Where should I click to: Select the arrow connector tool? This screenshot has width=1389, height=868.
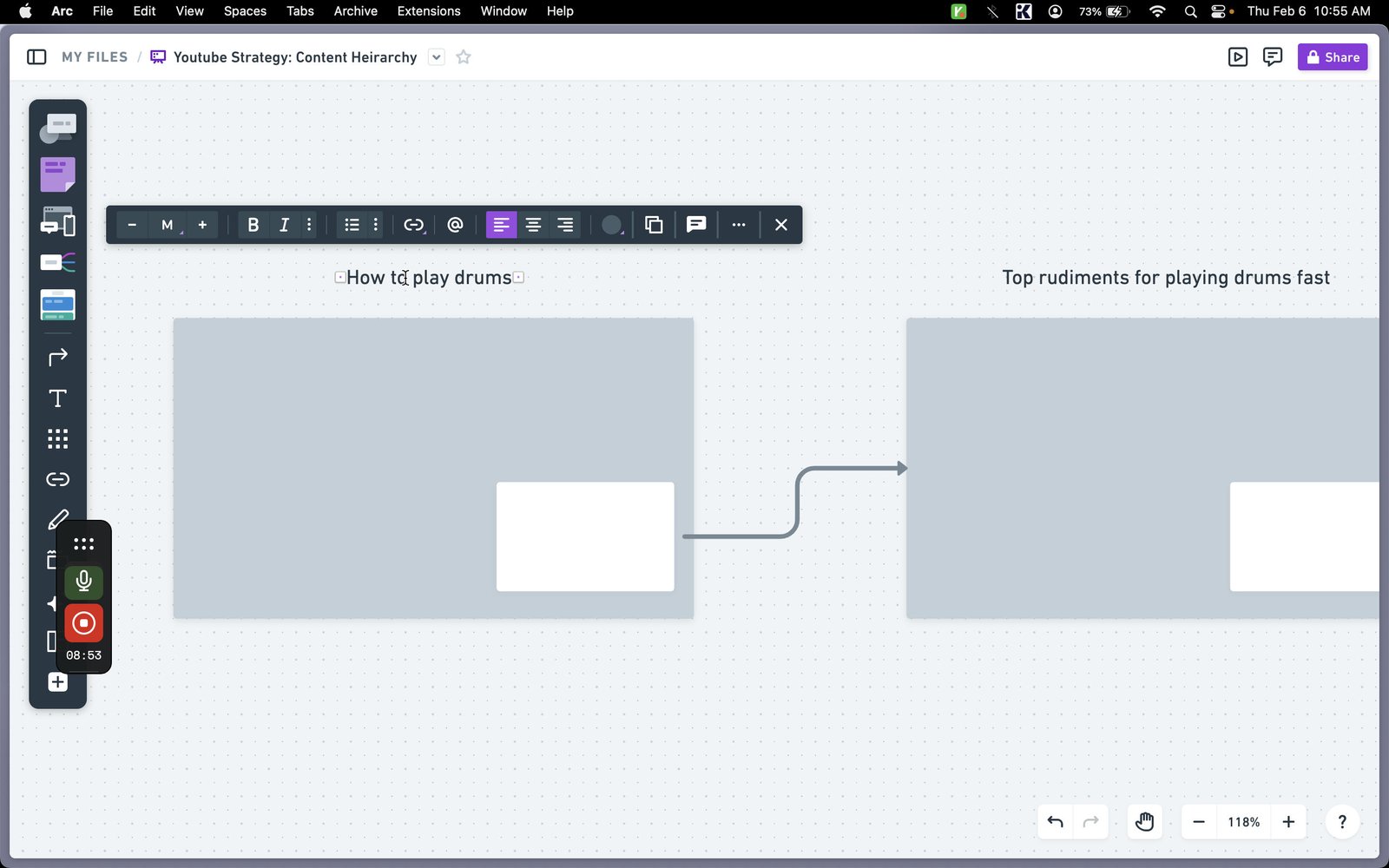click(x=57, y=358)
